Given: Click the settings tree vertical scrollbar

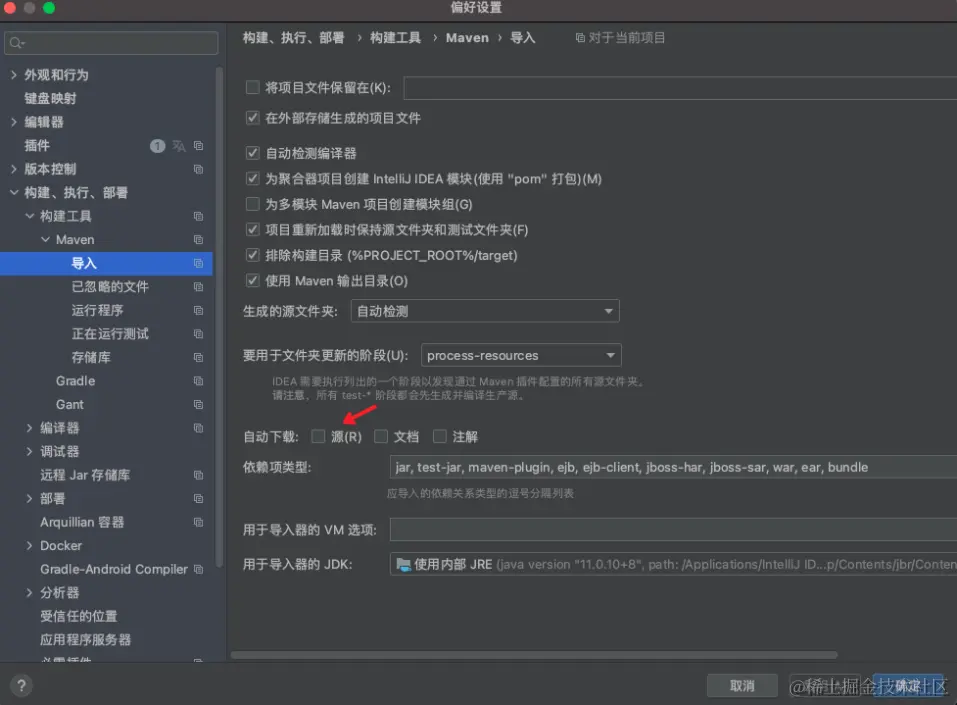Looking at the screenshot, I should 219,317.
